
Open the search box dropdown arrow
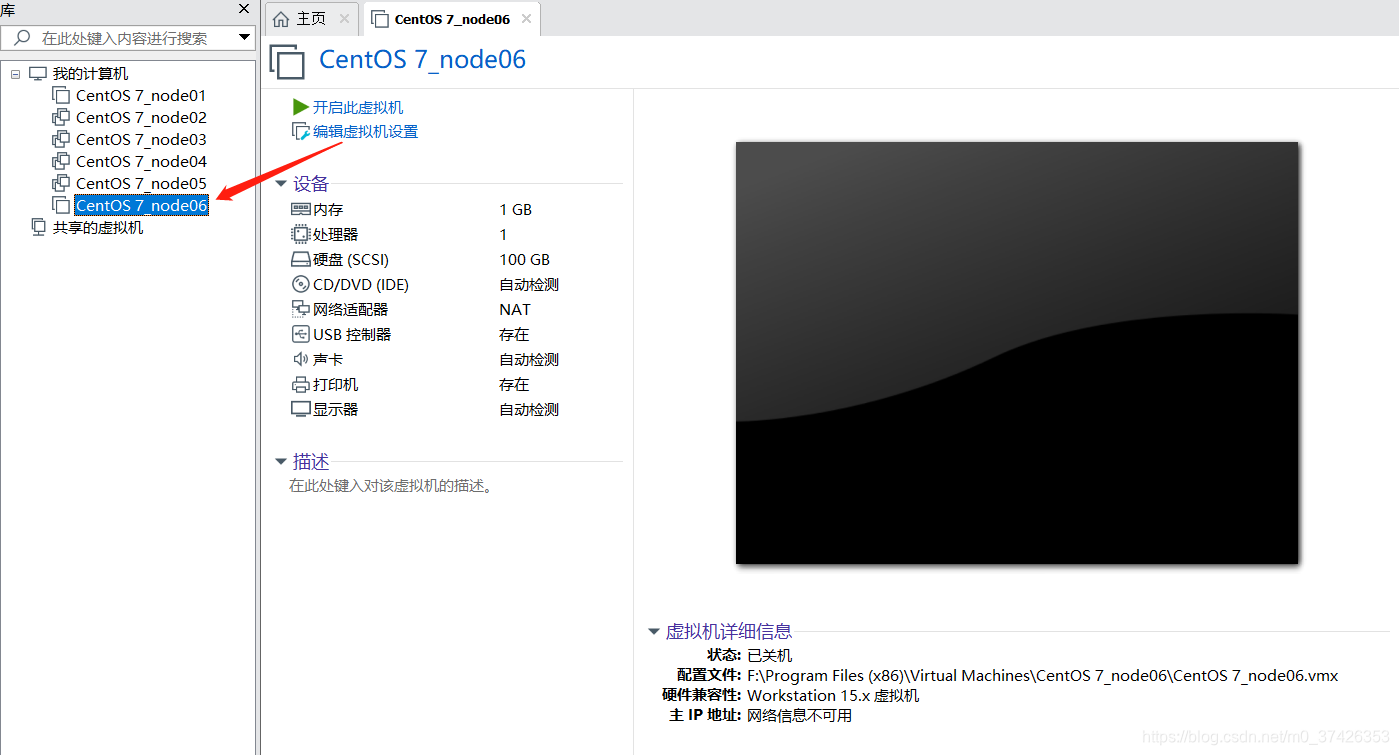click(x=245, y=38)
